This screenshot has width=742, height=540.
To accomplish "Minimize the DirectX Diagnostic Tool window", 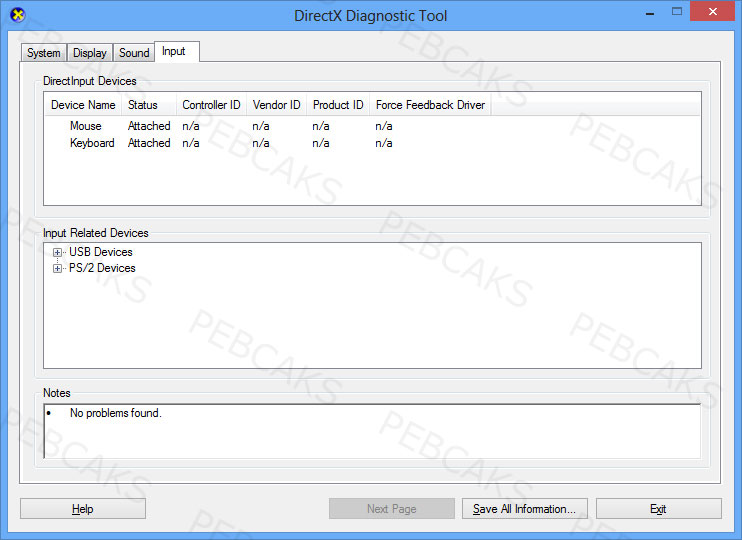I will click(x=650, y=13).
